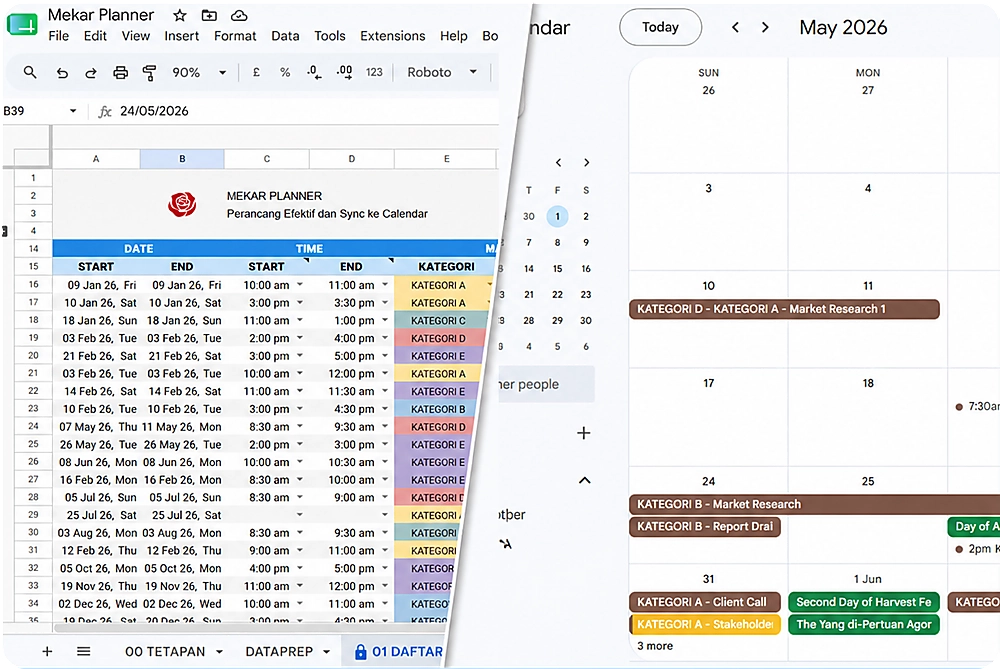Open the all sheets list icon
The image size is (1000, 670).
pyautogui.click(x=84, y=652)
